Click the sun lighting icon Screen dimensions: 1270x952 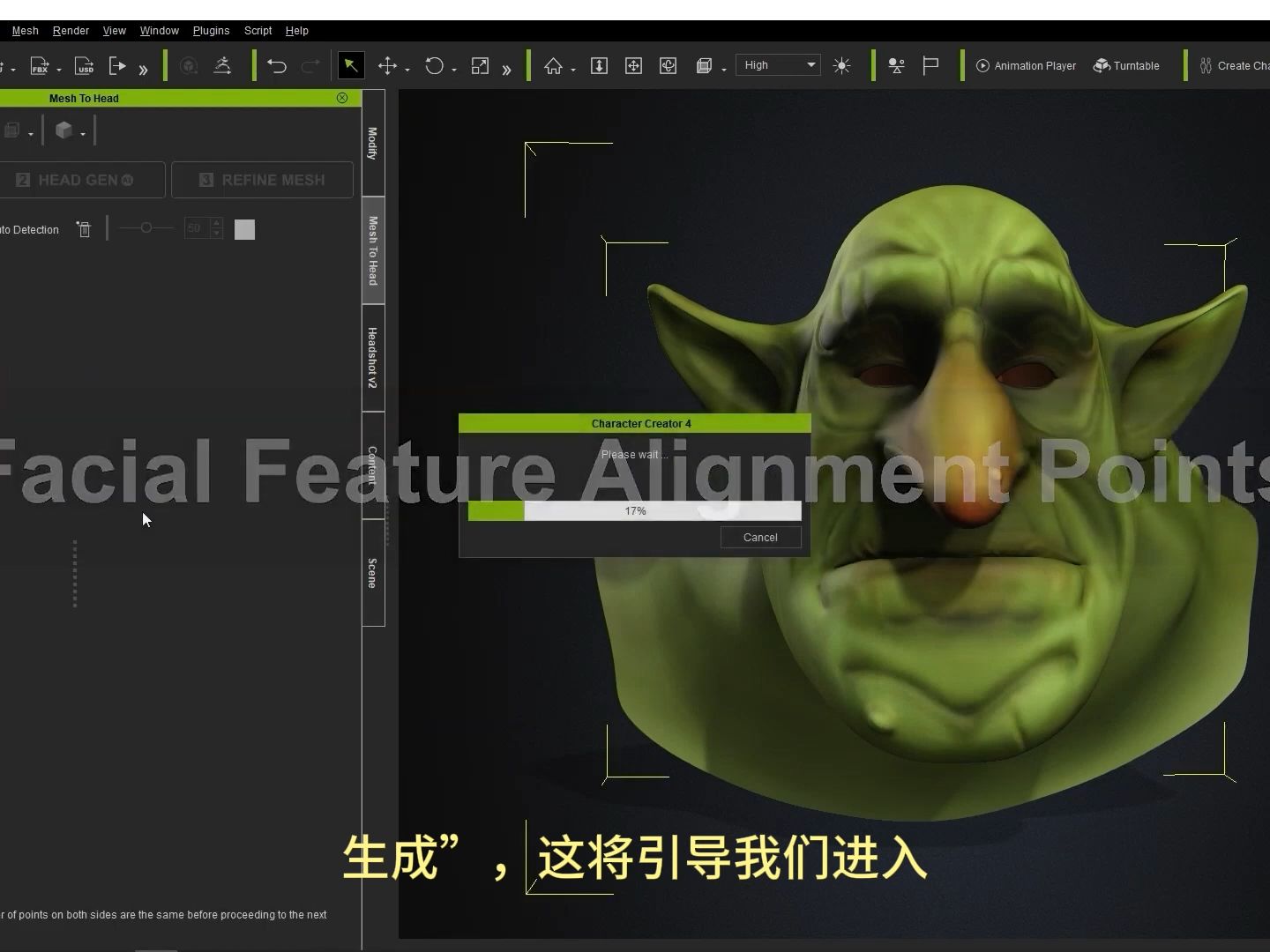pyautogui.click(x=842, y=66)
